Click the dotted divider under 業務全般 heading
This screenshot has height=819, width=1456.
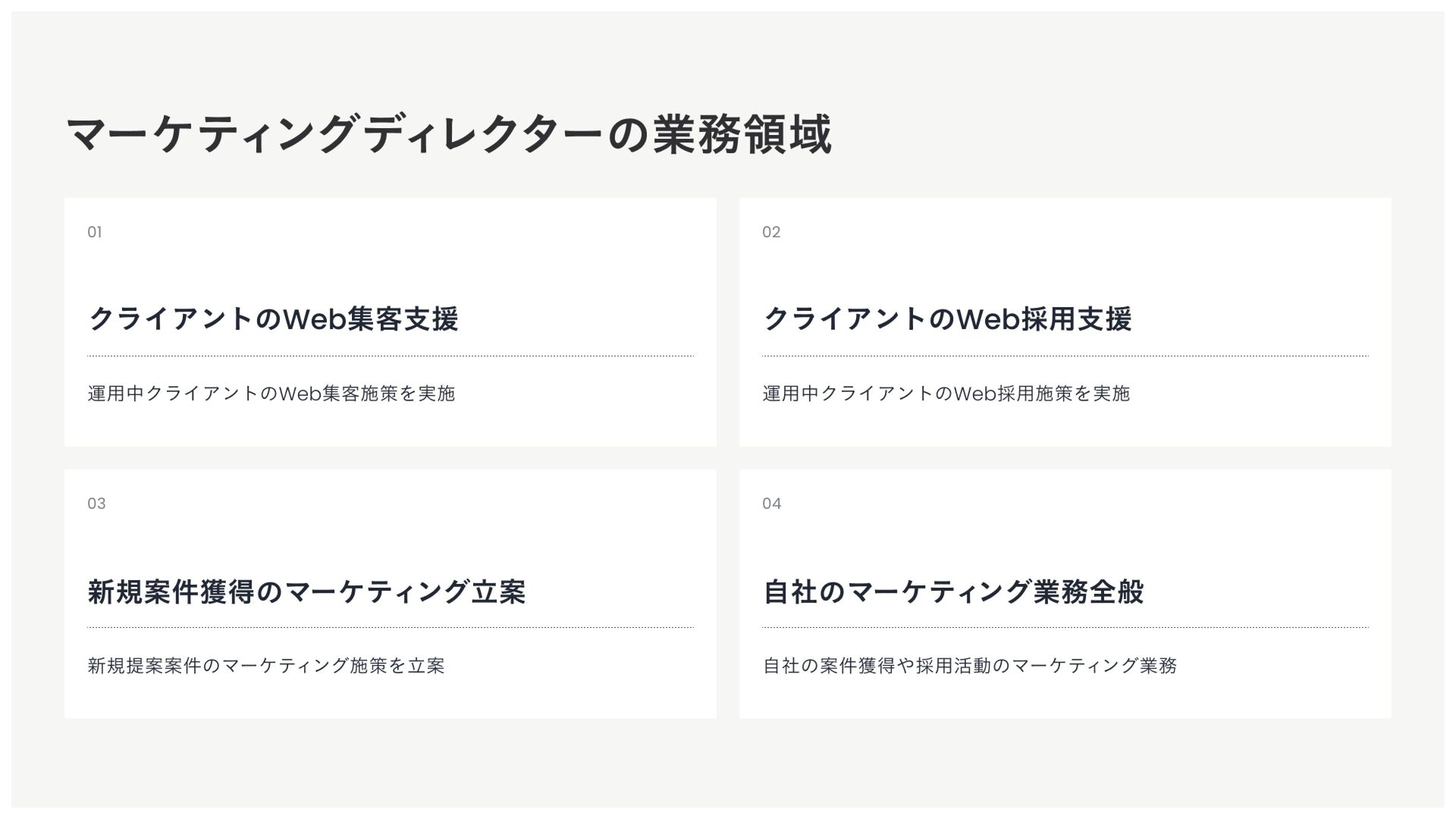pyautogui.click(x=1065, y=627)
